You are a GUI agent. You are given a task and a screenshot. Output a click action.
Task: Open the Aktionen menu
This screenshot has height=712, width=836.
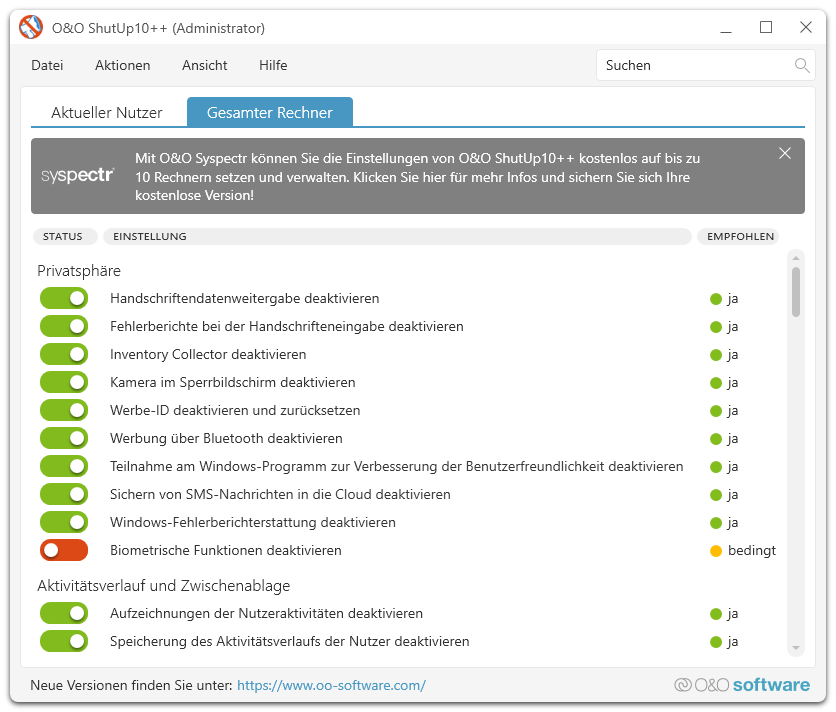point(123,65)
